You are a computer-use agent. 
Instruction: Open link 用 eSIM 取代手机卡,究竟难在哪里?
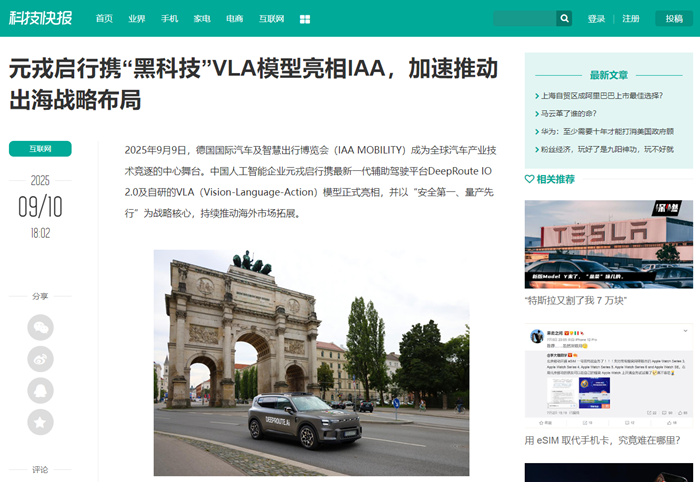pos(602,440)
